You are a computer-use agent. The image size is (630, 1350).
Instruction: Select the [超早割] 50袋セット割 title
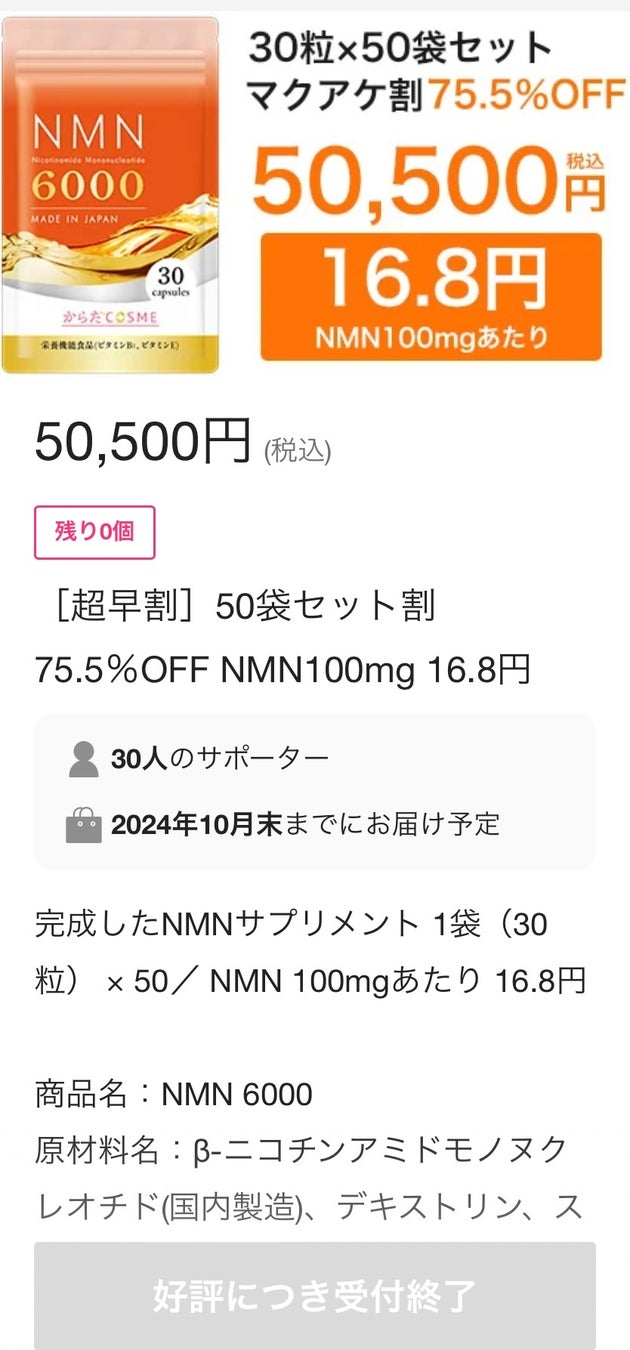[x=235, y=607]
